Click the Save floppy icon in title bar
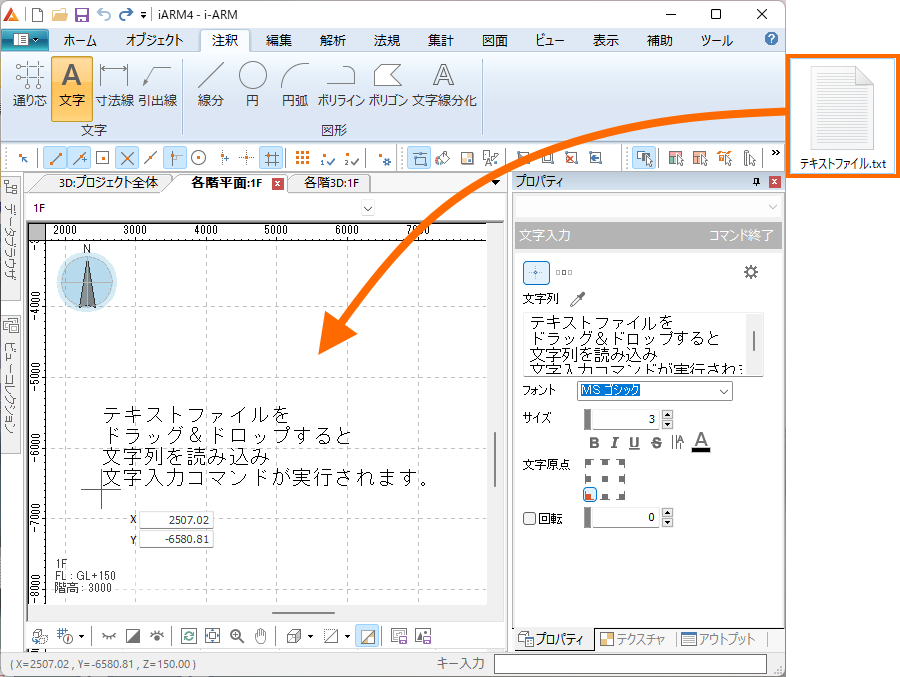 (x=82, y=14)
